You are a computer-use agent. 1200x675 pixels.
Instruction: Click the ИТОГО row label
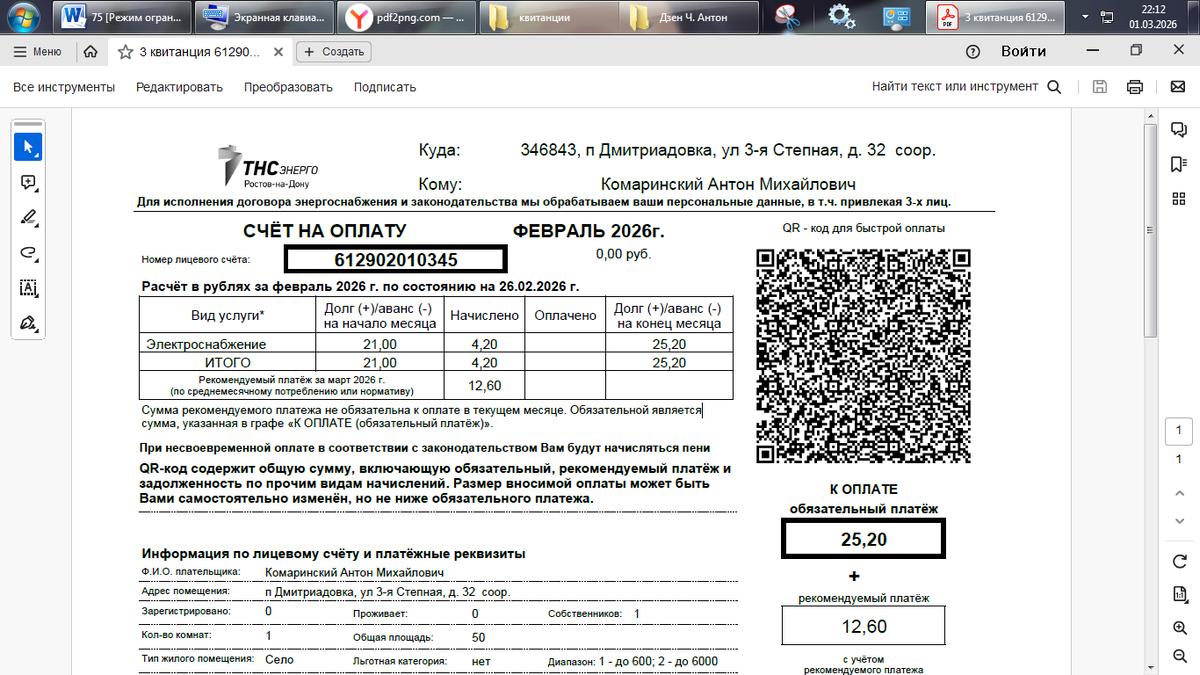point(228,362)
